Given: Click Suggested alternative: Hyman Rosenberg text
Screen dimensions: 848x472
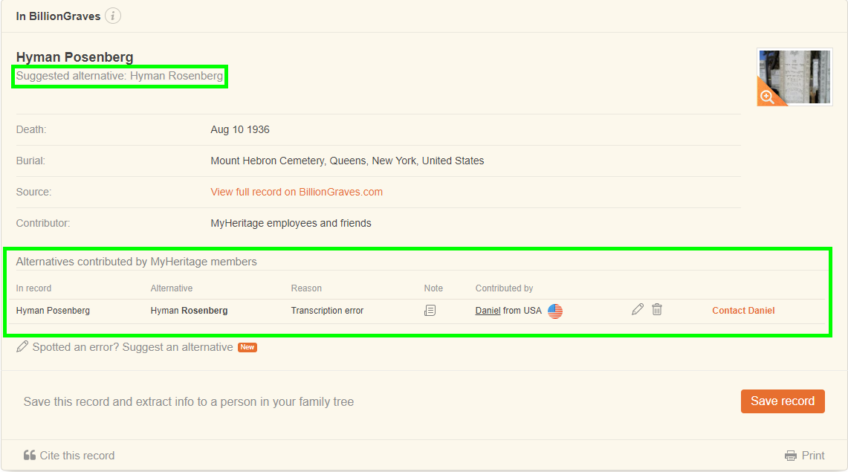Looking at the screenshot, I should tap(119, 76).
